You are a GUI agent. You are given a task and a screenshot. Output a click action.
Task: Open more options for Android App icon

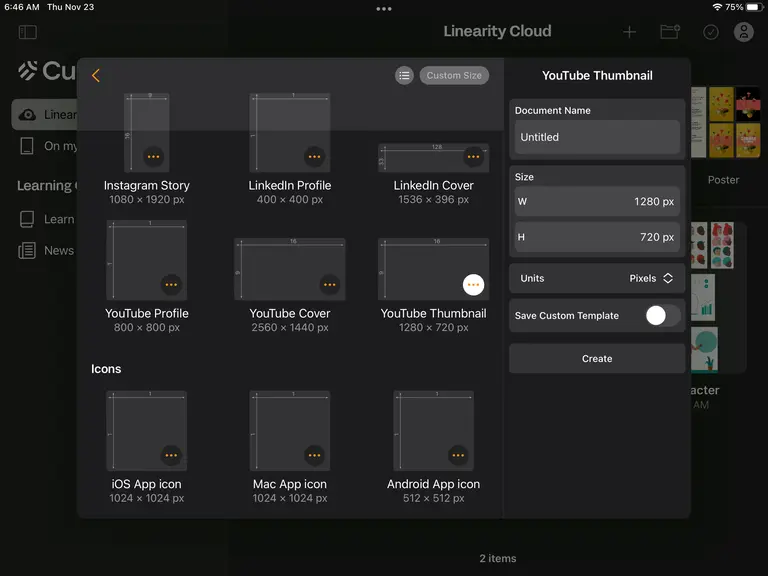click(458, 456)
